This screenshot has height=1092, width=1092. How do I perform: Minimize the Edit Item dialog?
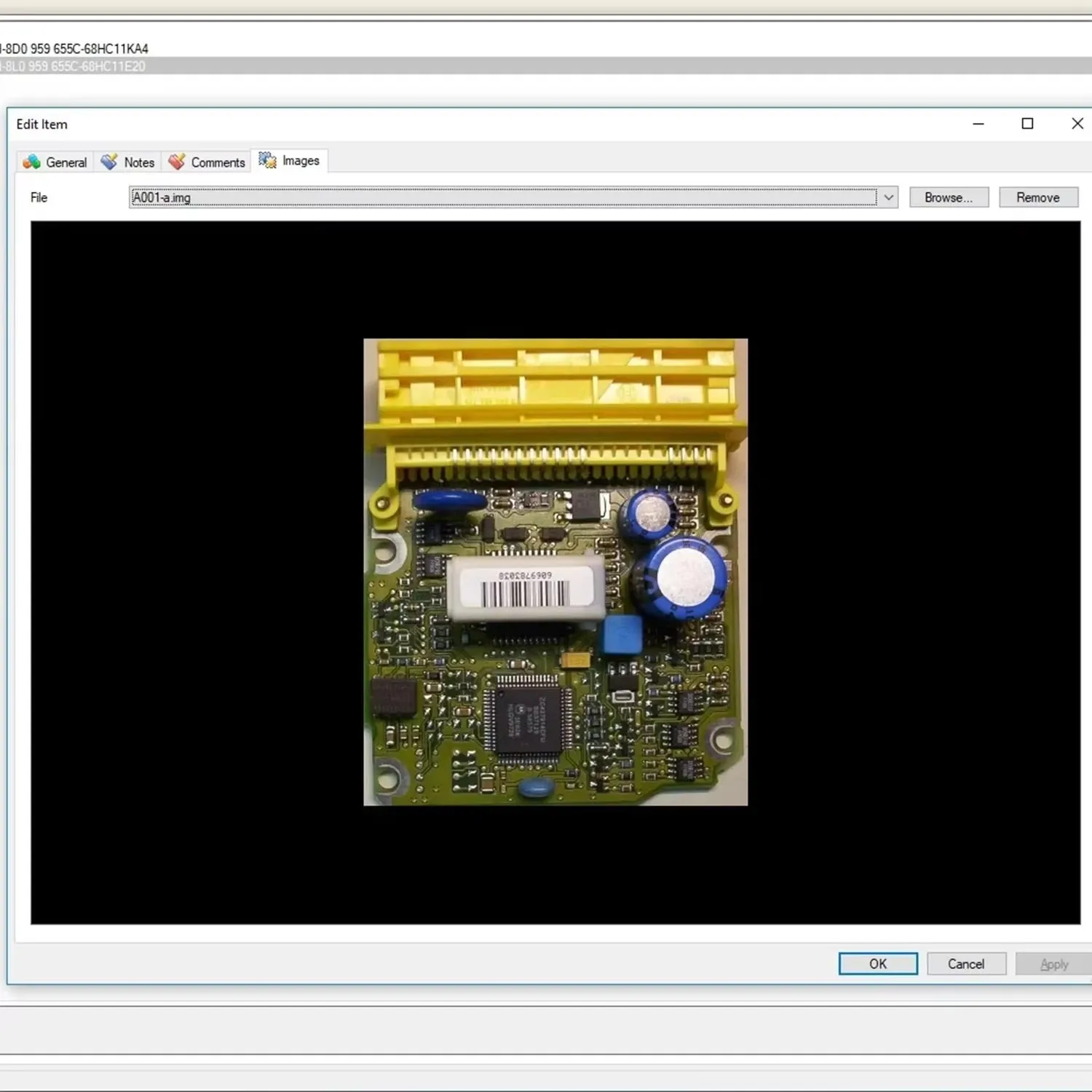tap(978, 124)
